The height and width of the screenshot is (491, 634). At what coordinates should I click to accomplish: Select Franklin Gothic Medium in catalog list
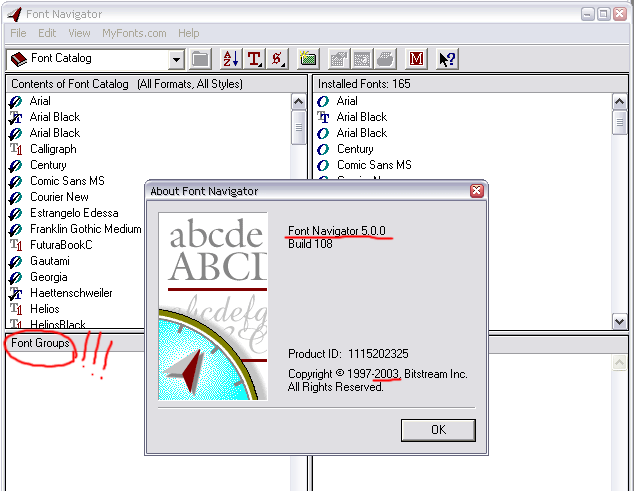[x=86, y=229]
